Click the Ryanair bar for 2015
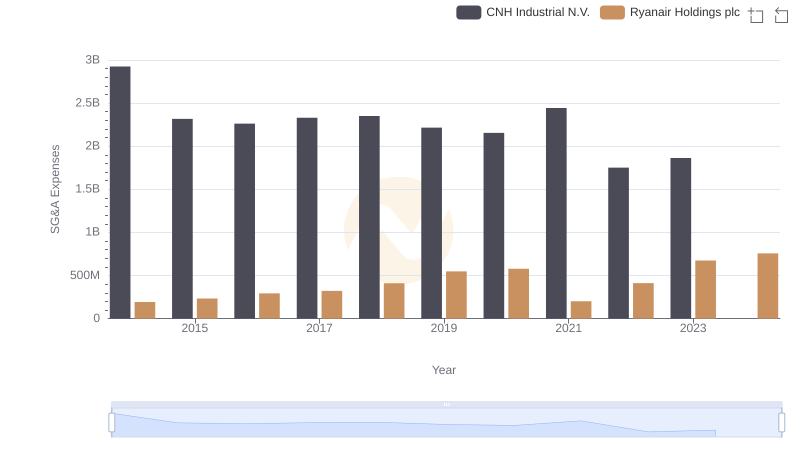 tap(207, 309)
